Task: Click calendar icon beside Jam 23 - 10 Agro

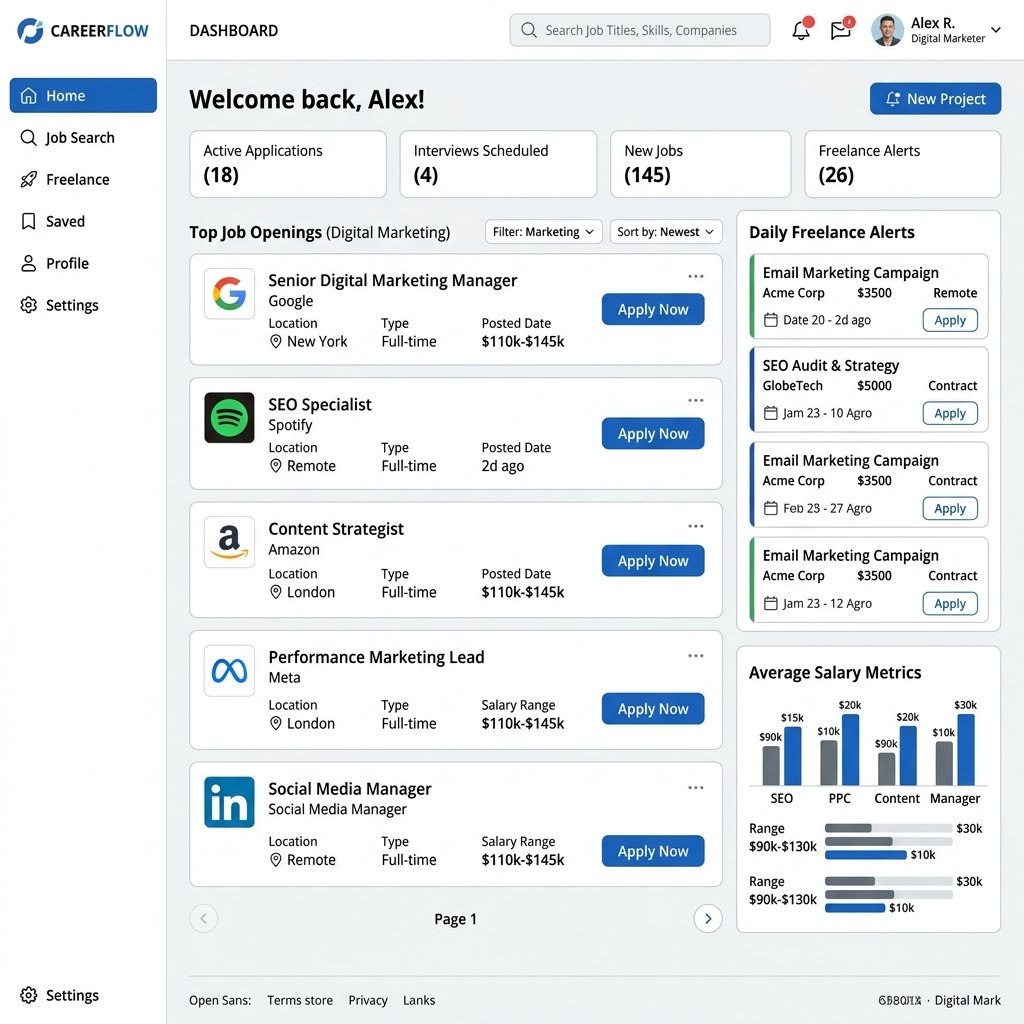Action: click(x=771, y=413)
